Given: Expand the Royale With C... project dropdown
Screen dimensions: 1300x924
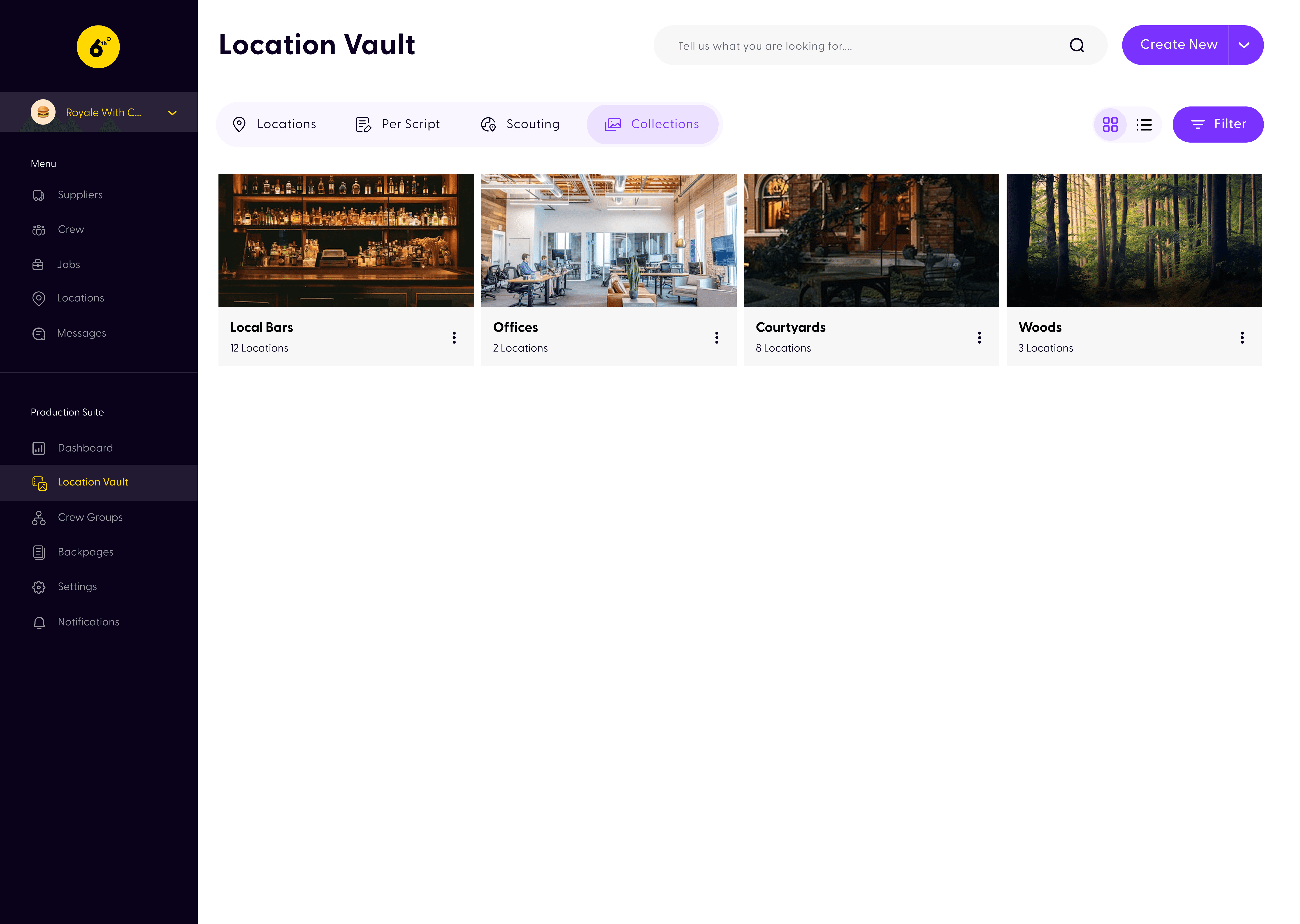Looking at the screenshot, I should 172,113.
